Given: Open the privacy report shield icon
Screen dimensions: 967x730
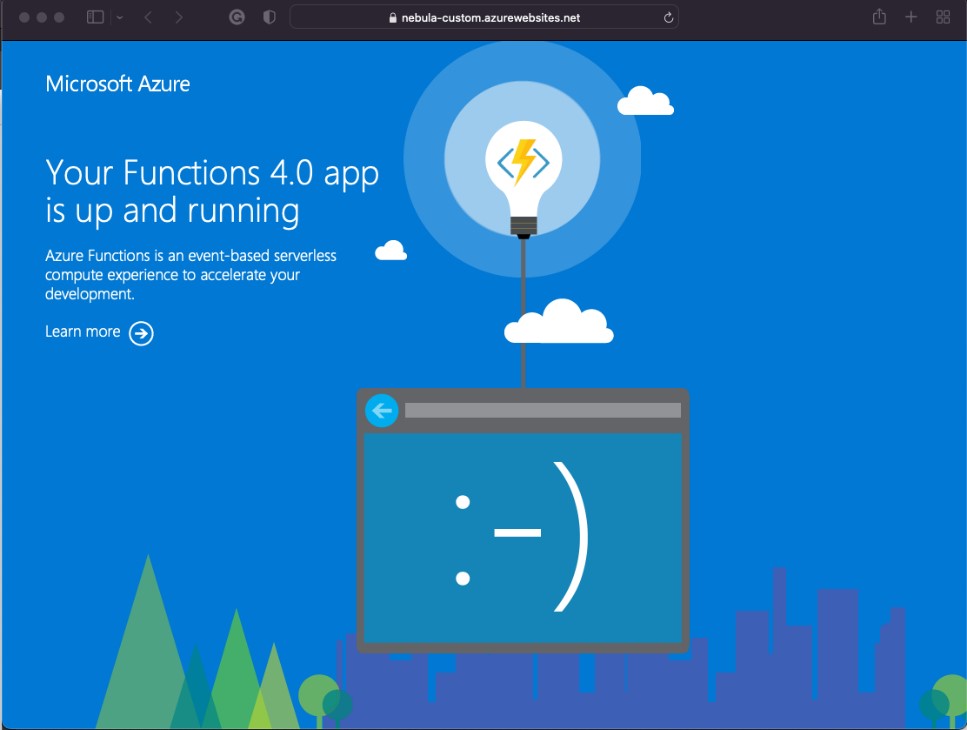Looking at the screenshot, I should tap(268, 17).
